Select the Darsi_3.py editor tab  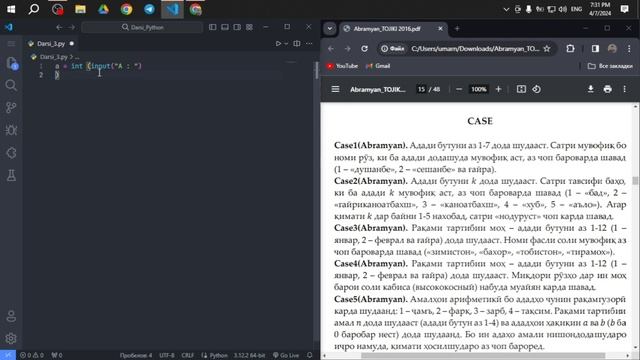point(51,43)
